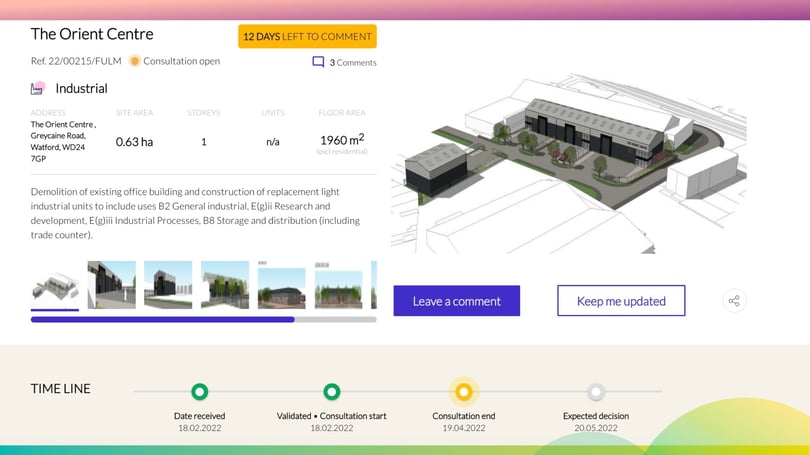Click the 12 DAYS LEFT TO COMMENT badge
This screenshot has height=455, width=810.
[307, 36]
